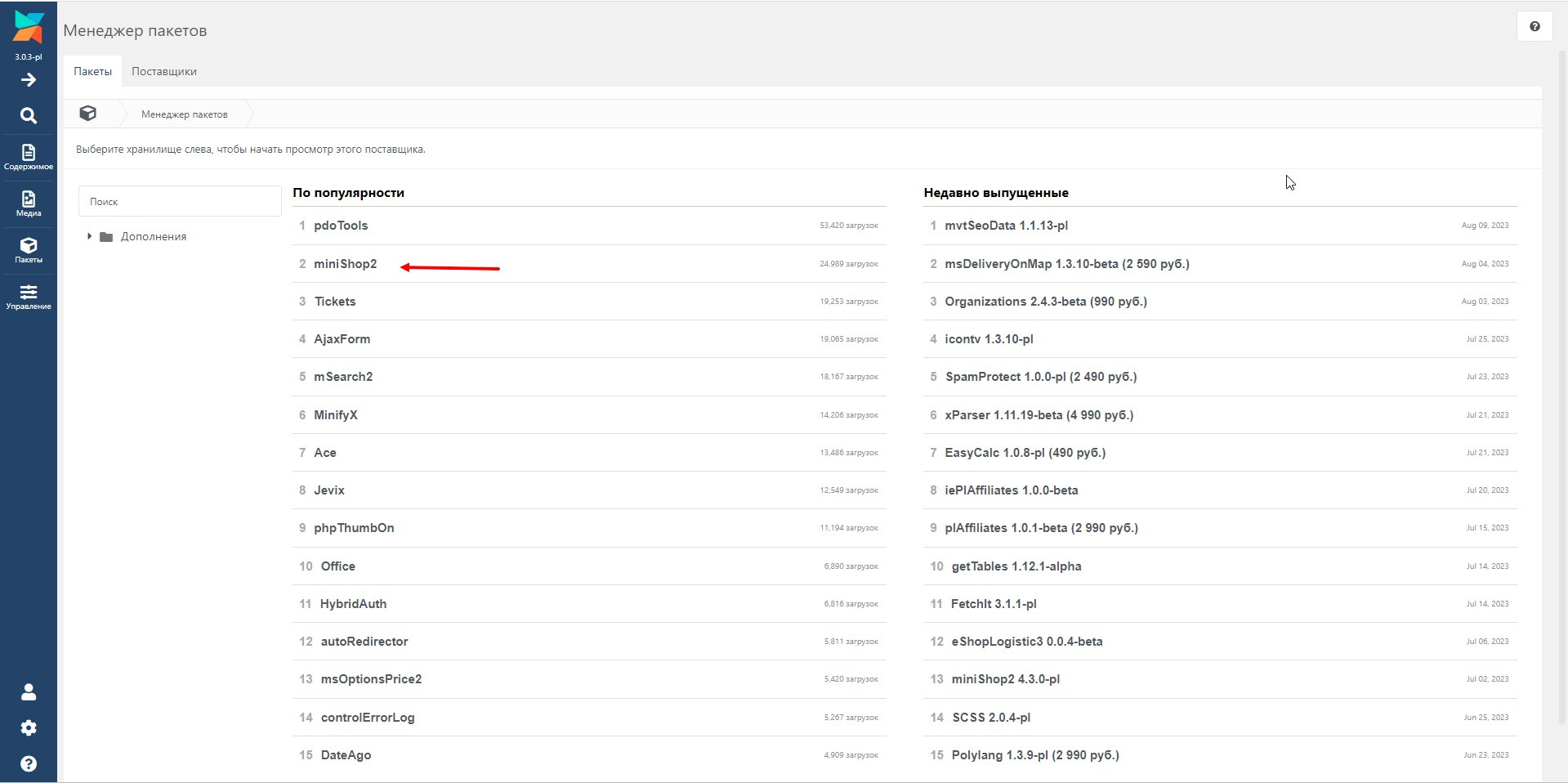Open Polylang 1.3.9-pl recent release
The height and width of the screenshot is (783, 1568).
point(1035,755)
